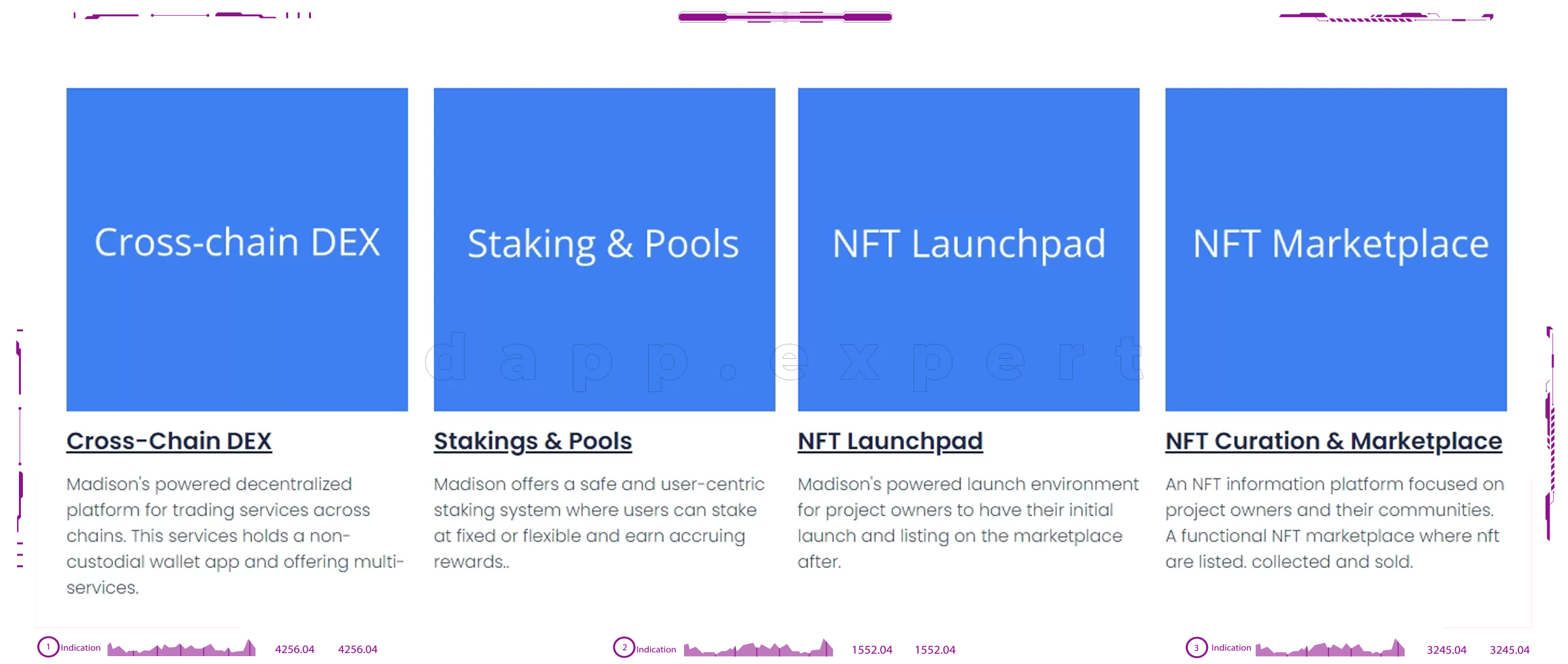Open the Staking & Pools blue card image
1568x664 pixels.
point(604,250)
